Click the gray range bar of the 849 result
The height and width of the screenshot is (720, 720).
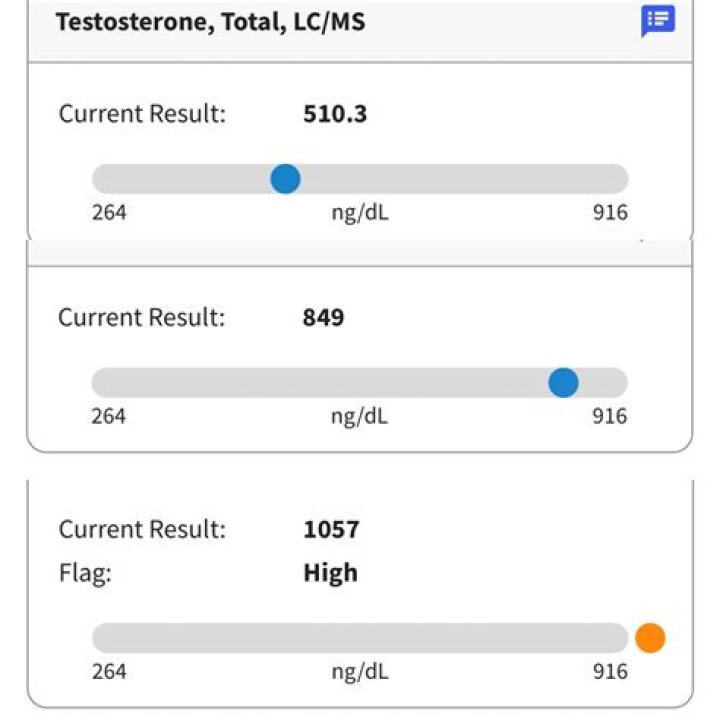click(360, 382)
